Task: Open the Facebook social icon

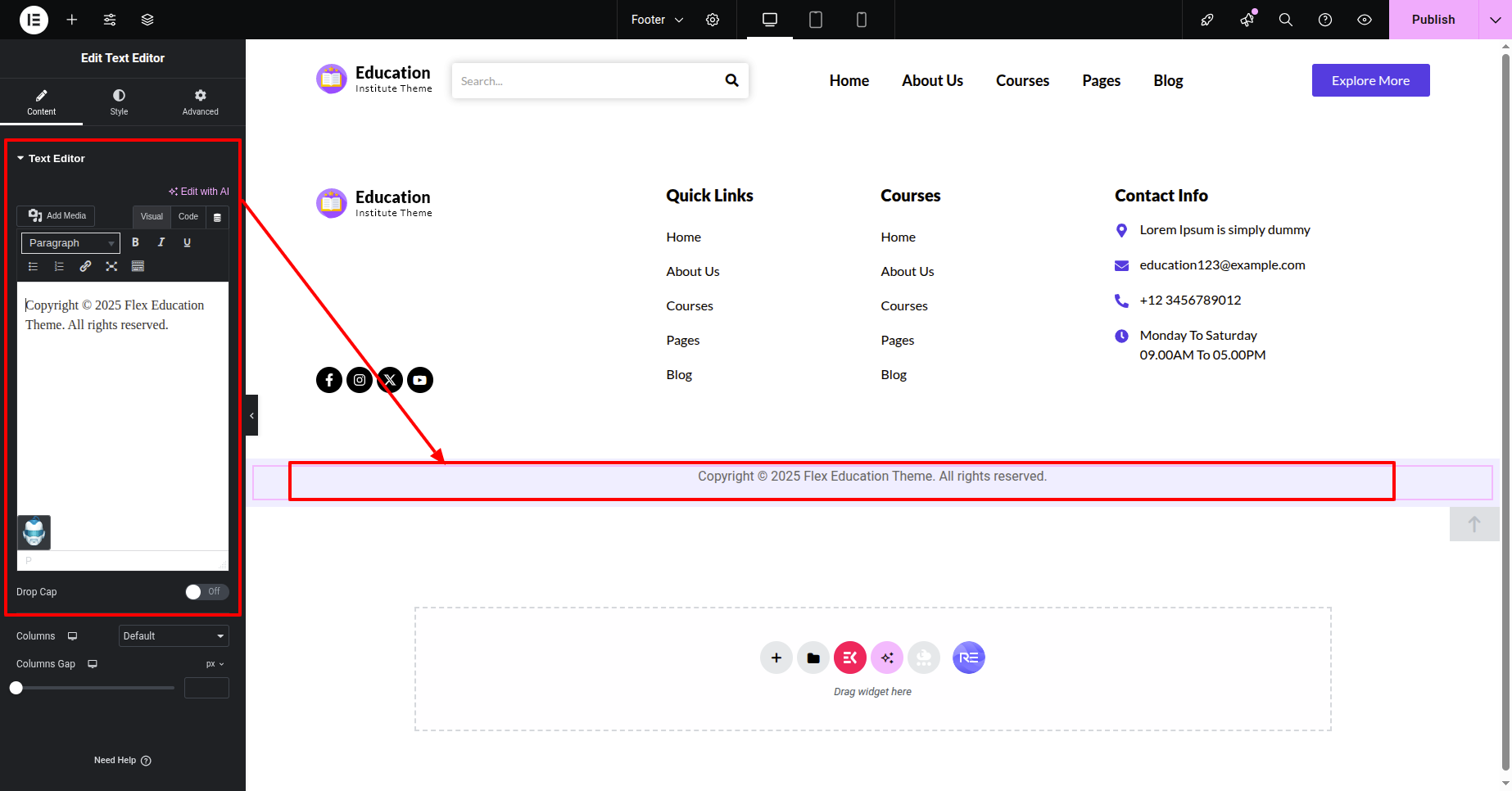Action: coord(329,380)
